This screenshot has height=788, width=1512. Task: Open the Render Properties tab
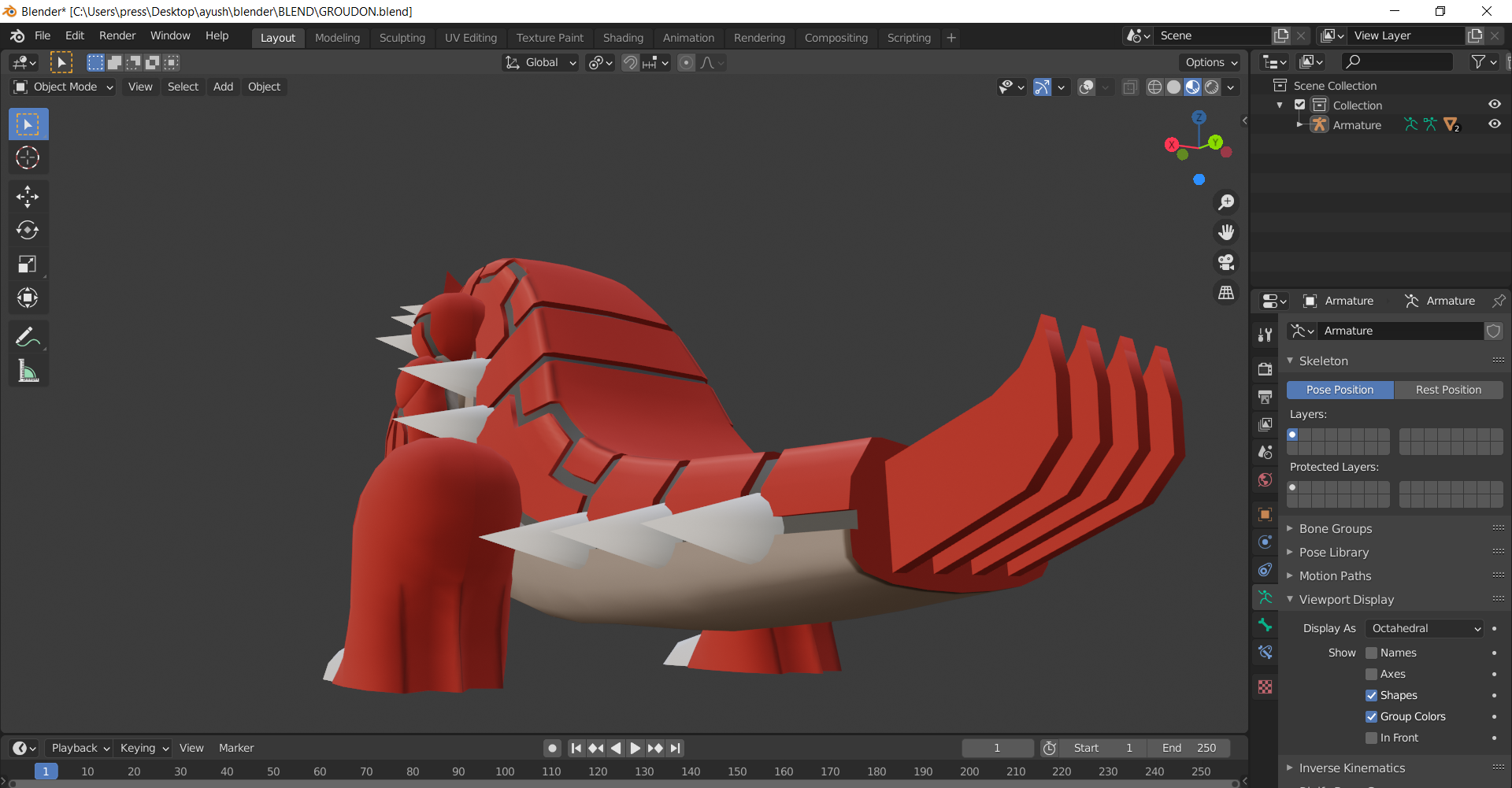click(1266, 368)
